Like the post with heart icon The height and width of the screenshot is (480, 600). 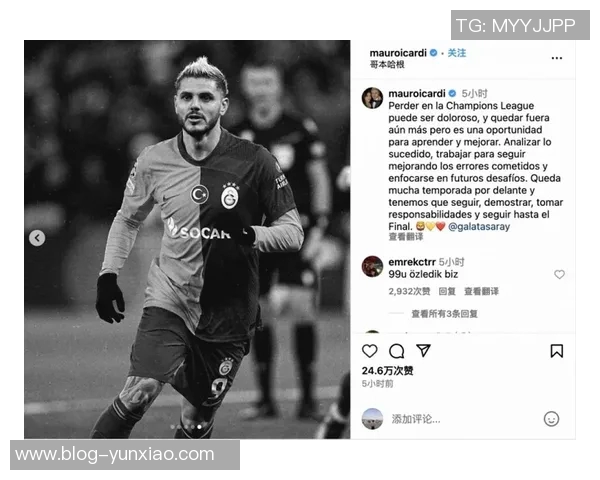[x=370, y=351]
